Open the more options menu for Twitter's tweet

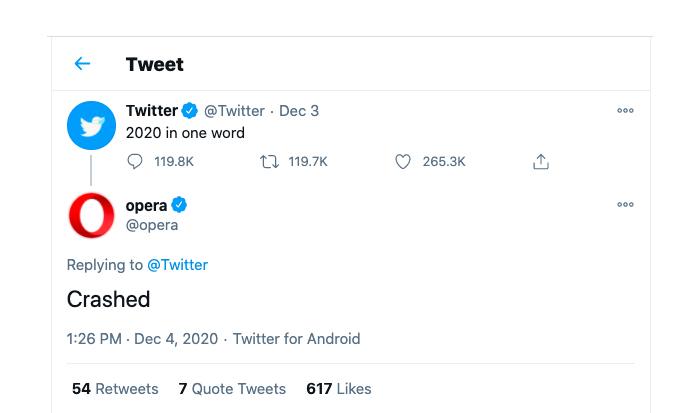(x=625, y=110)
